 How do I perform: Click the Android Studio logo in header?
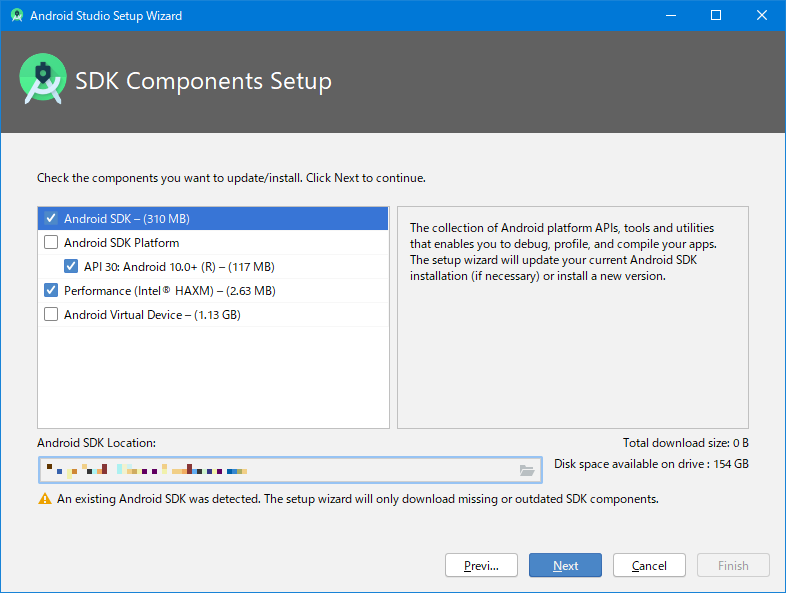click(x=43, y=79)
